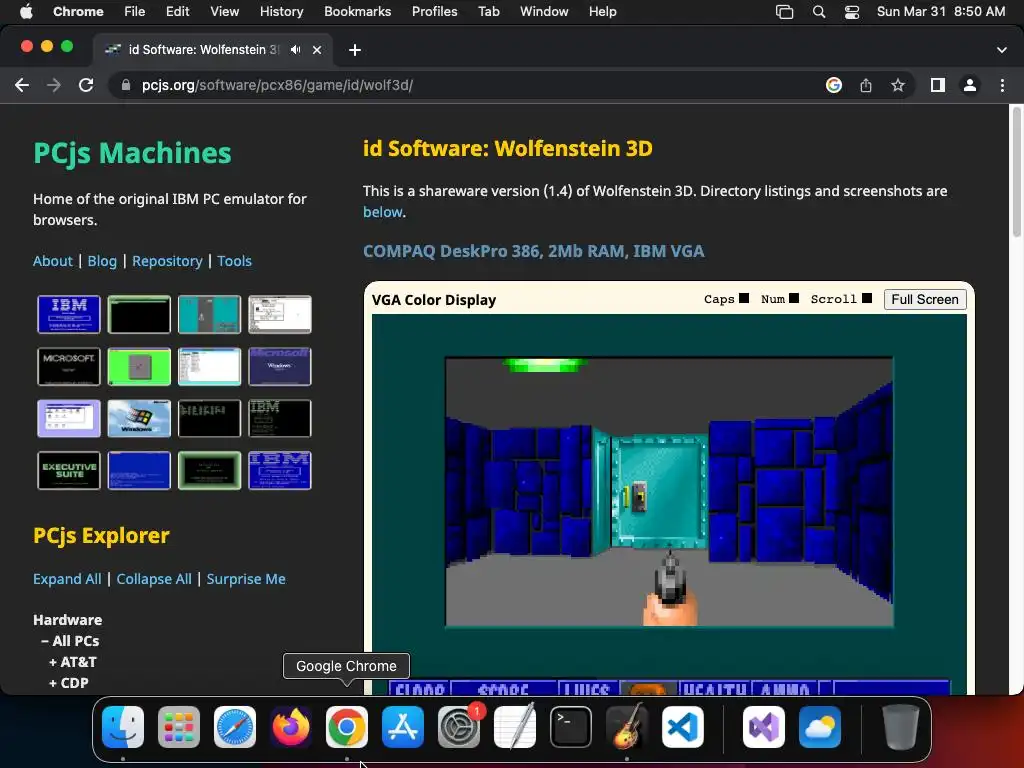Open the blue IBM machine thumbnail
Image resolution: width=1024 pixels, height=768 pixels.
tap(69, 314)
